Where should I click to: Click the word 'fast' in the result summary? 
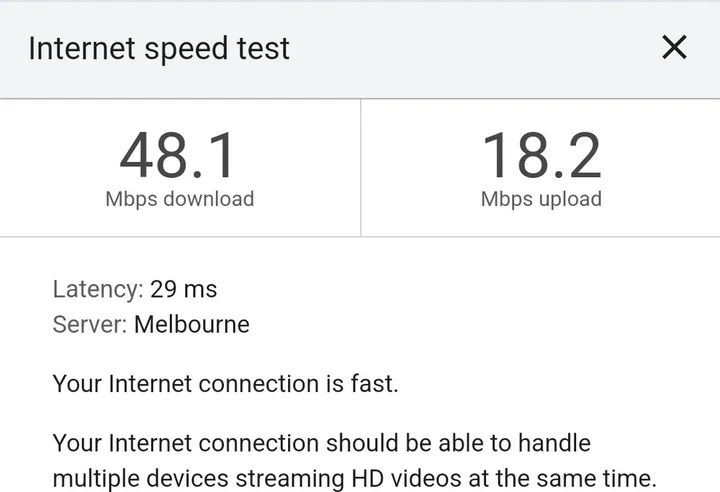click(376, 384)
